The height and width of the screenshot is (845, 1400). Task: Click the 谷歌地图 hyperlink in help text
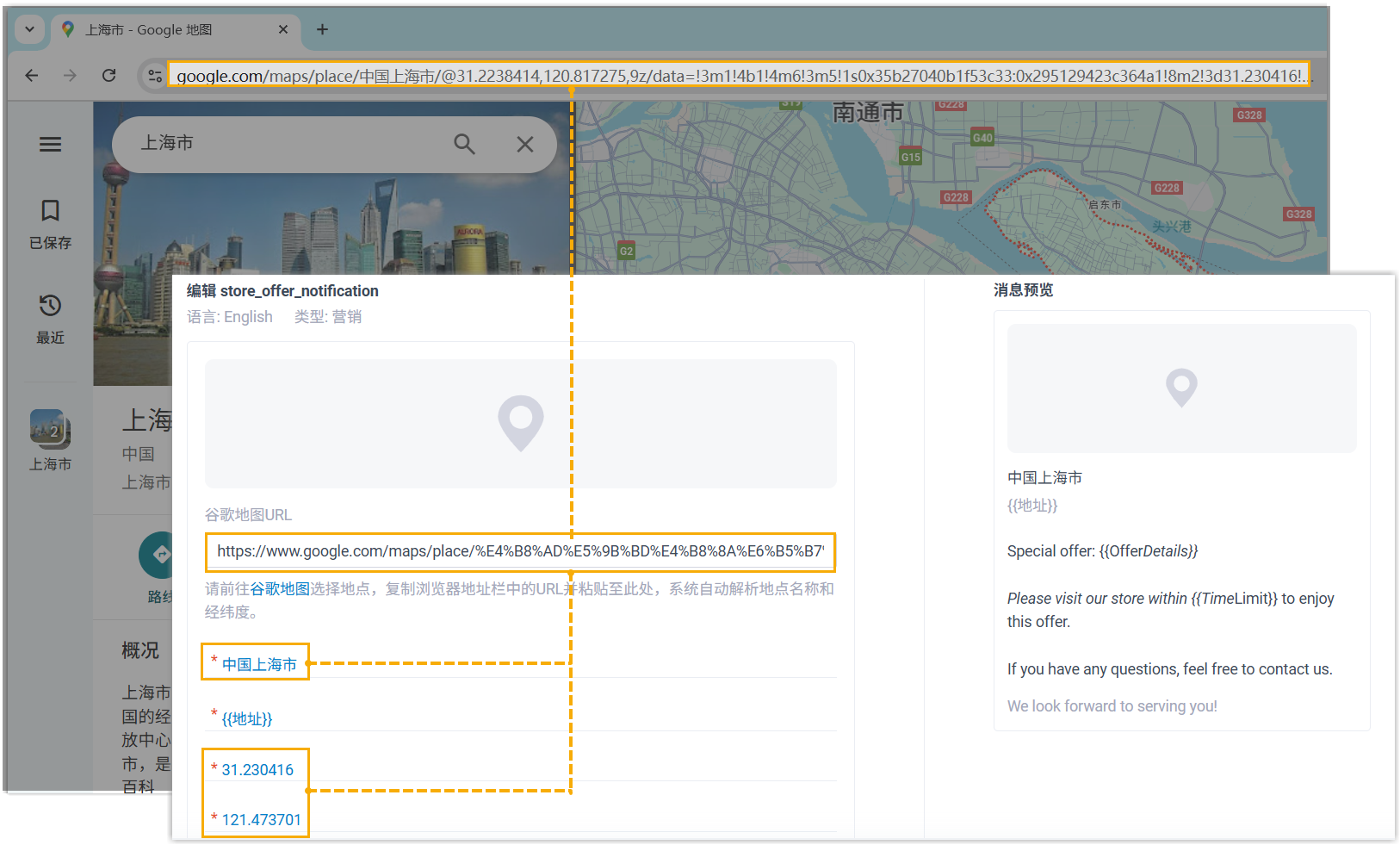(280, 589)
